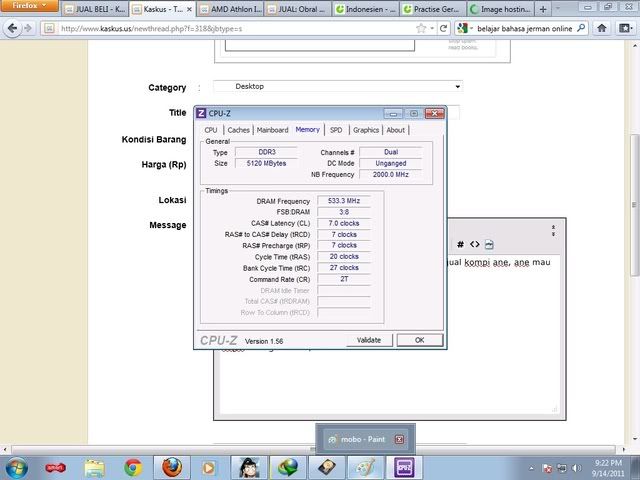Click the horizontal scrollbar at page bottom
This screenshot has width=640, height=480.
tap(313, 449)
